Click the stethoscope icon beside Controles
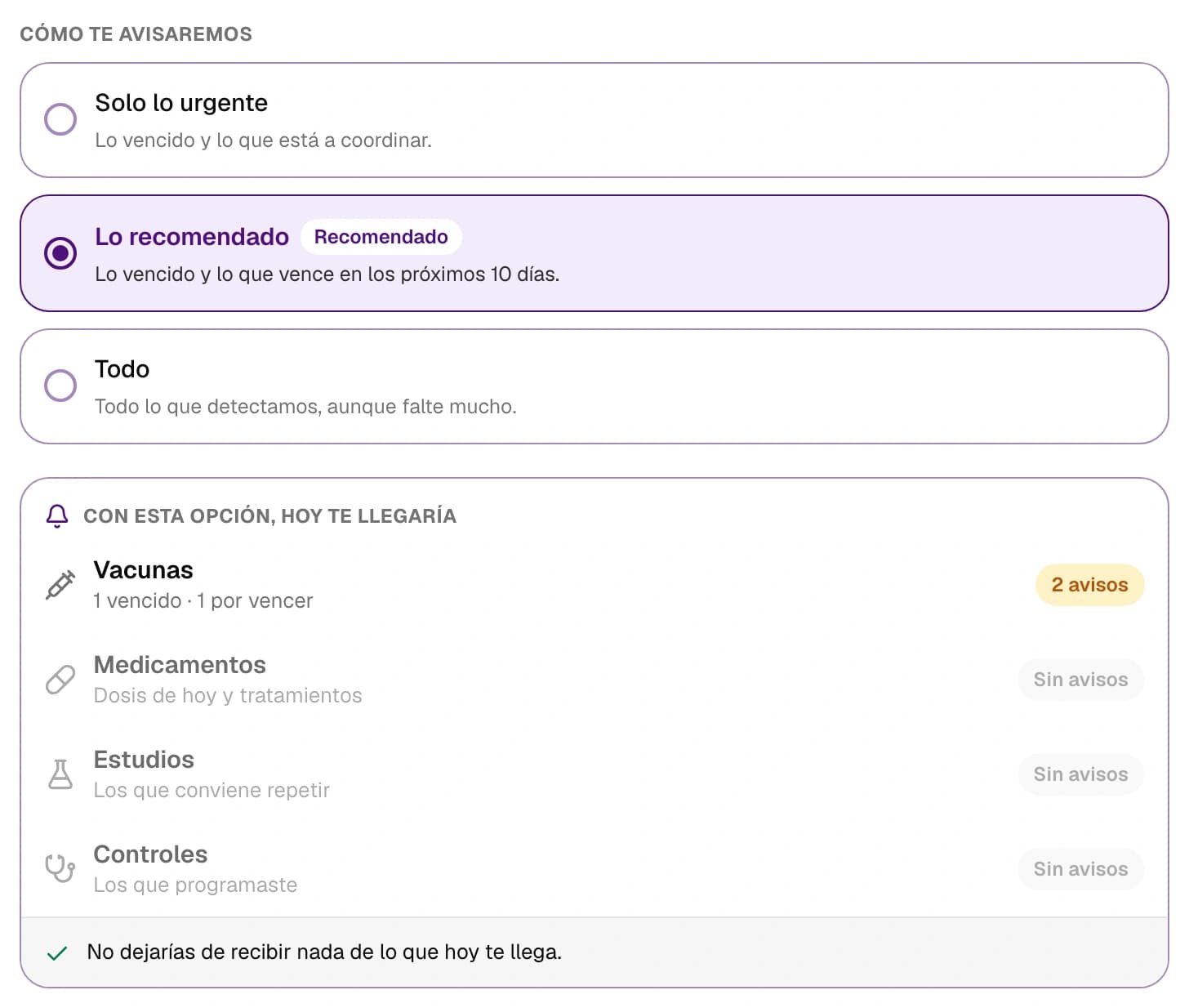Screen dimensions: 1189x1008 [60, 868]
